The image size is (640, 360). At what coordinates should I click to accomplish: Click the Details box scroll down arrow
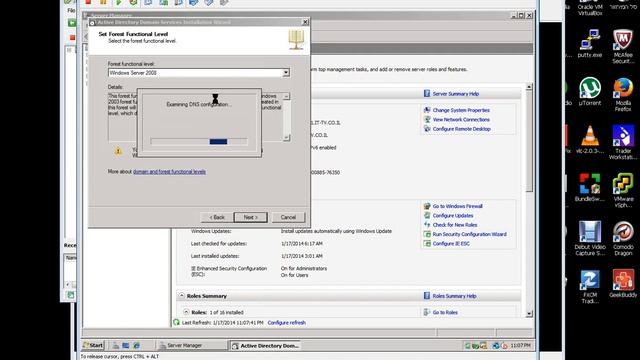click(287, 138)
